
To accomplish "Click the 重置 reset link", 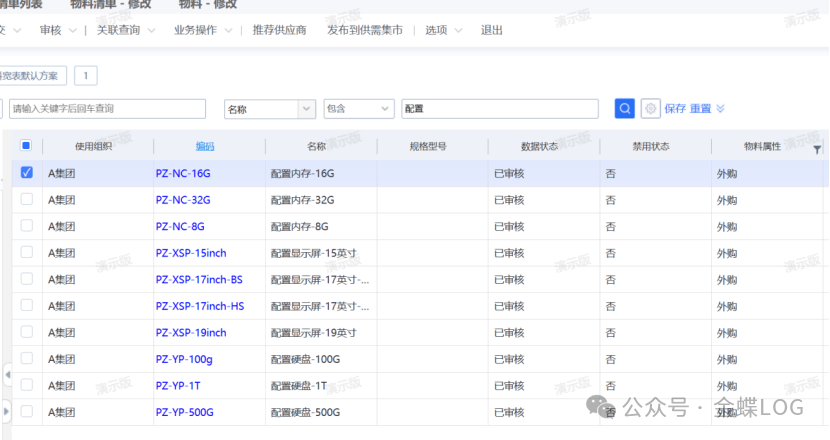I will coord(700,109).
